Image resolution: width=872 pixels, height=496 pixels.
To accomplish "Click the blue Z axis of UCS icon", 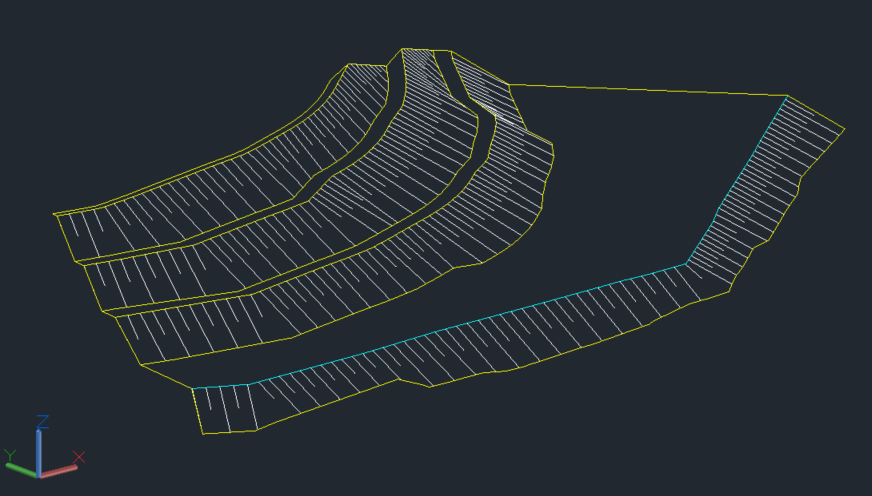I will (38, 452).
